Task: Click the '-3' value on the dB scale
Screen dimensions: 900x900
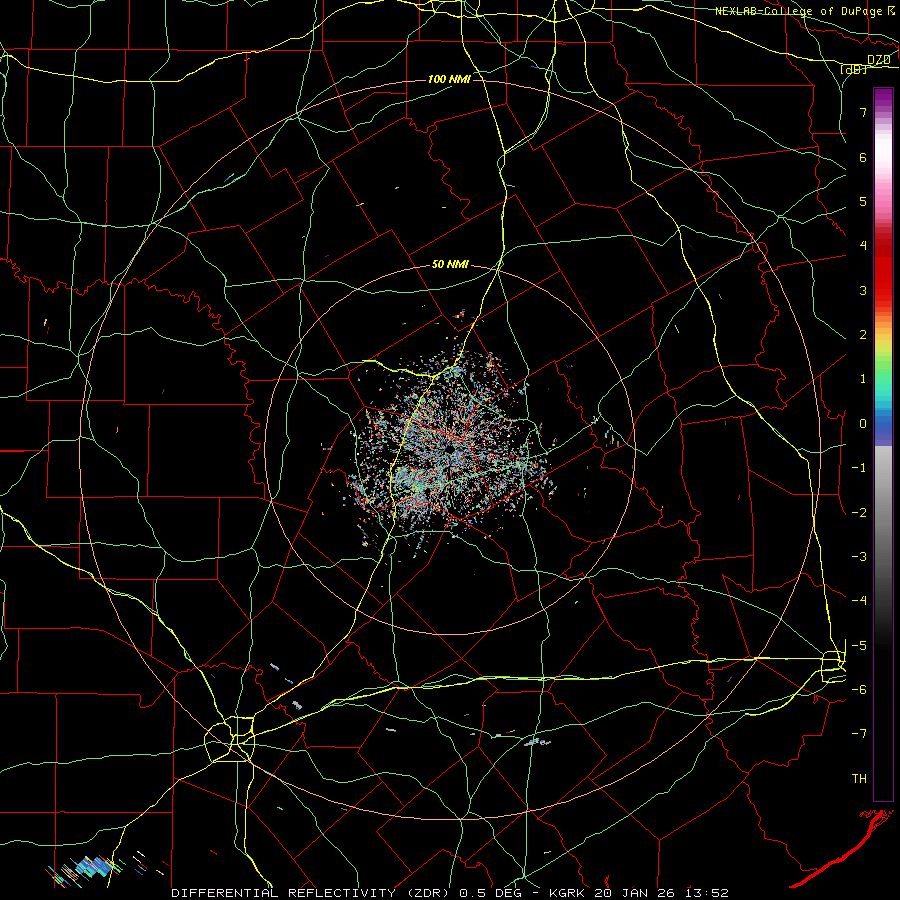Action: click(859, 557)
